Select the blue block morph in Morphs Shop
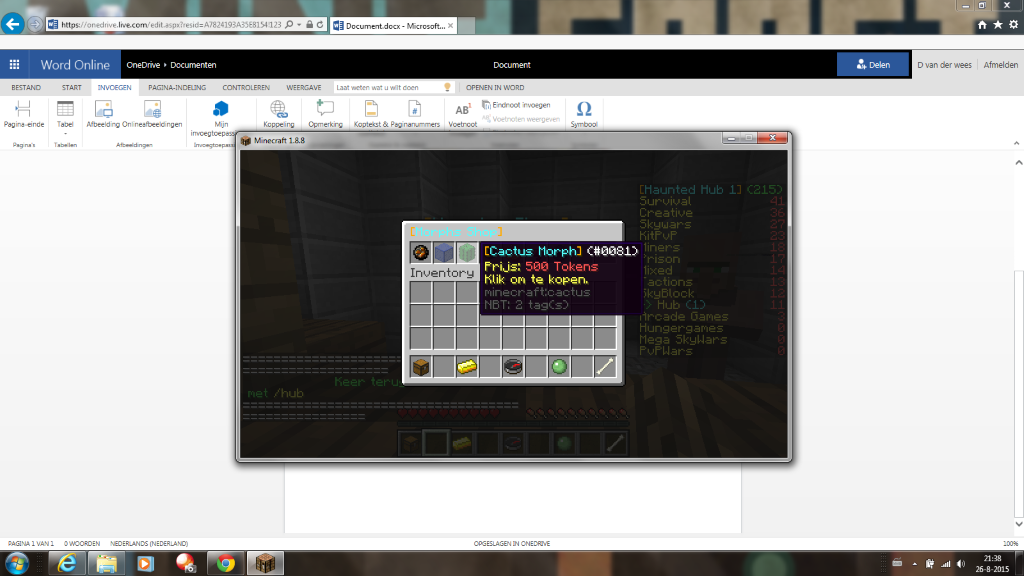 pyautogui.click(x=443, y=252)
